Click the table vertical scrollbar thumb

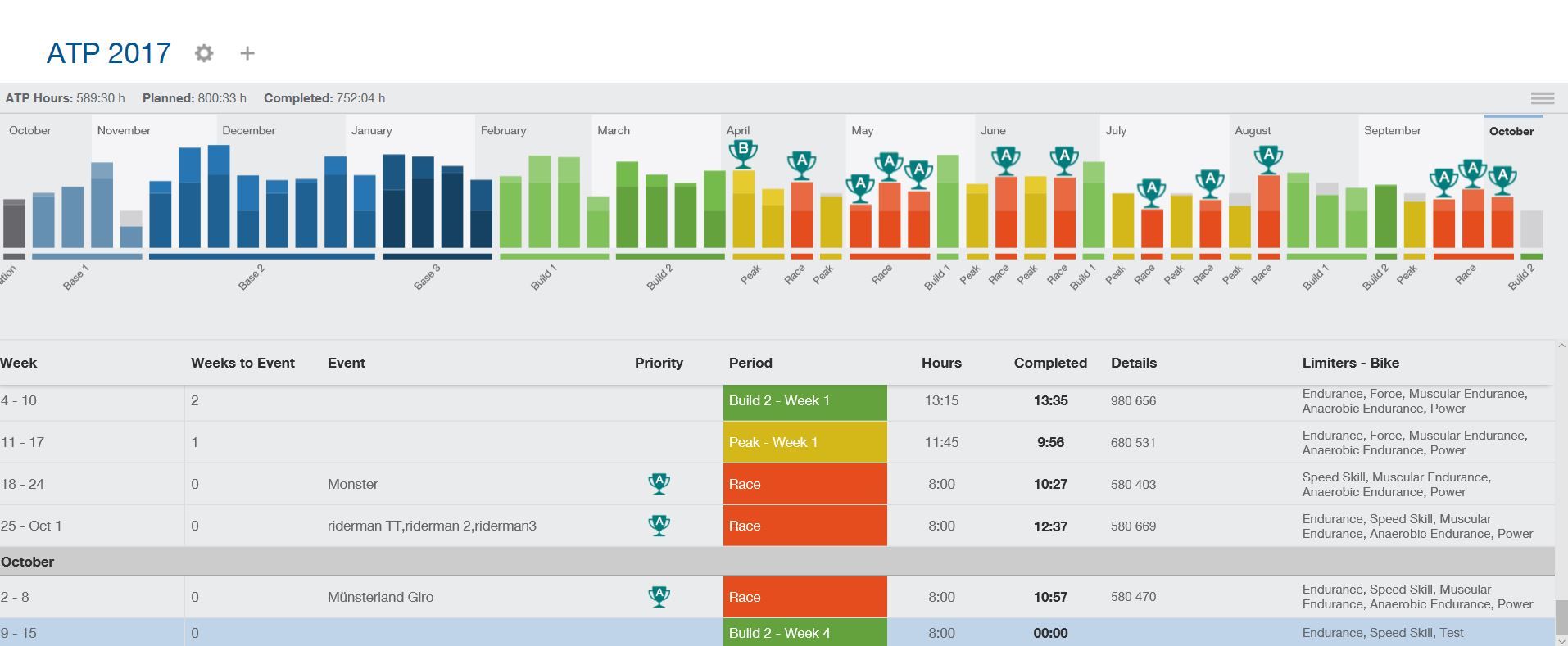(1561, 617)
